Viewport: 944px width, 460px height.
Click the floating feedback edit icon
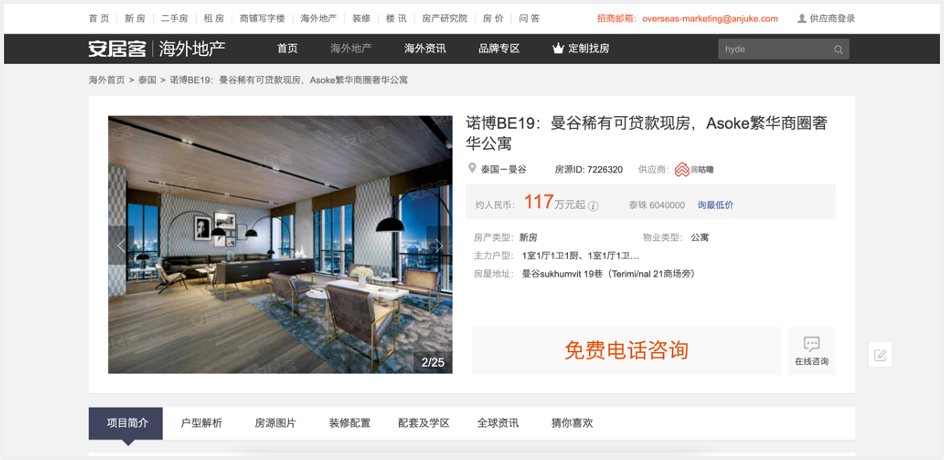(880, 355)
